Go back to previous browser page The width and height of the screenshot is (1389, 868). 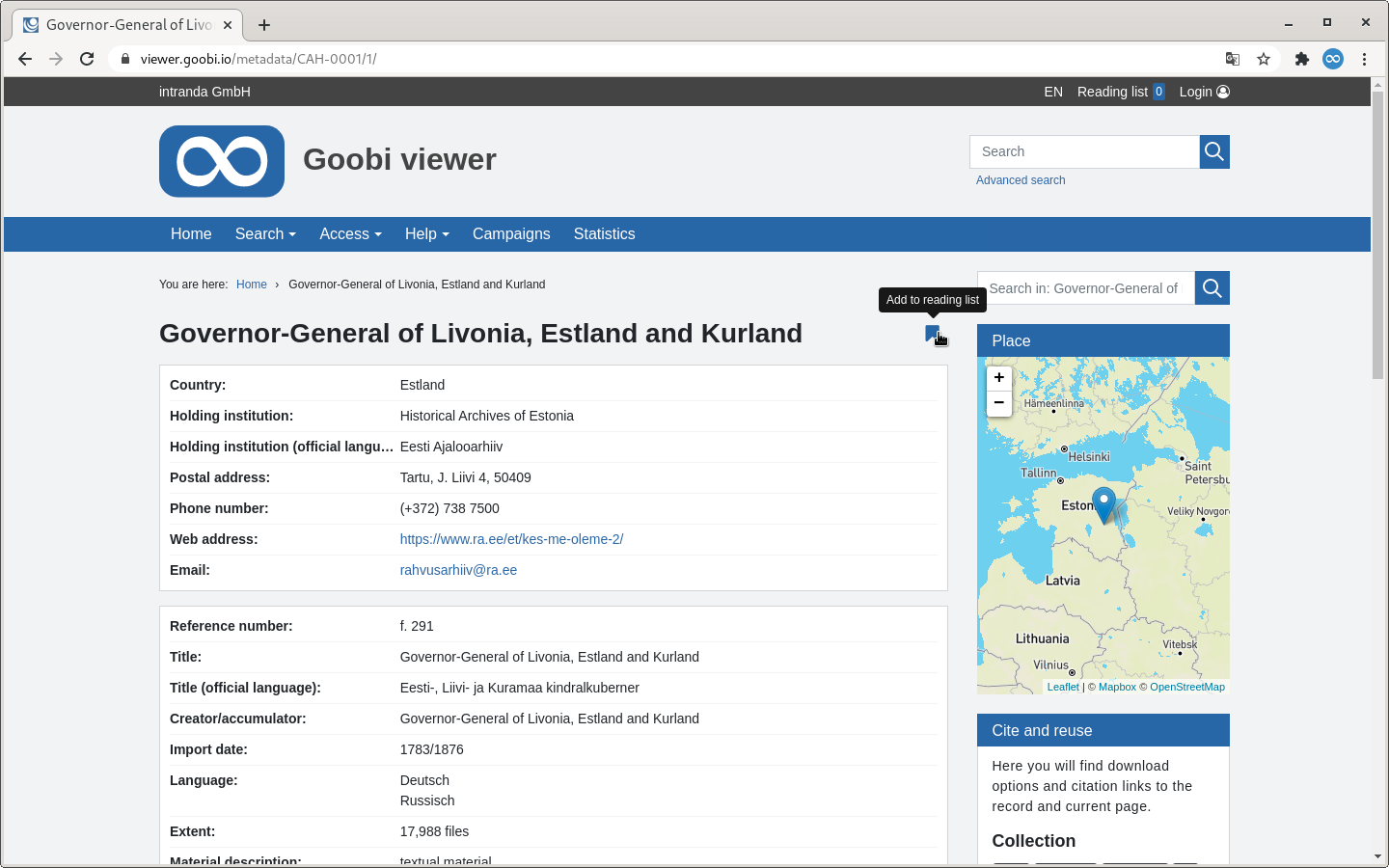[25, 59]
